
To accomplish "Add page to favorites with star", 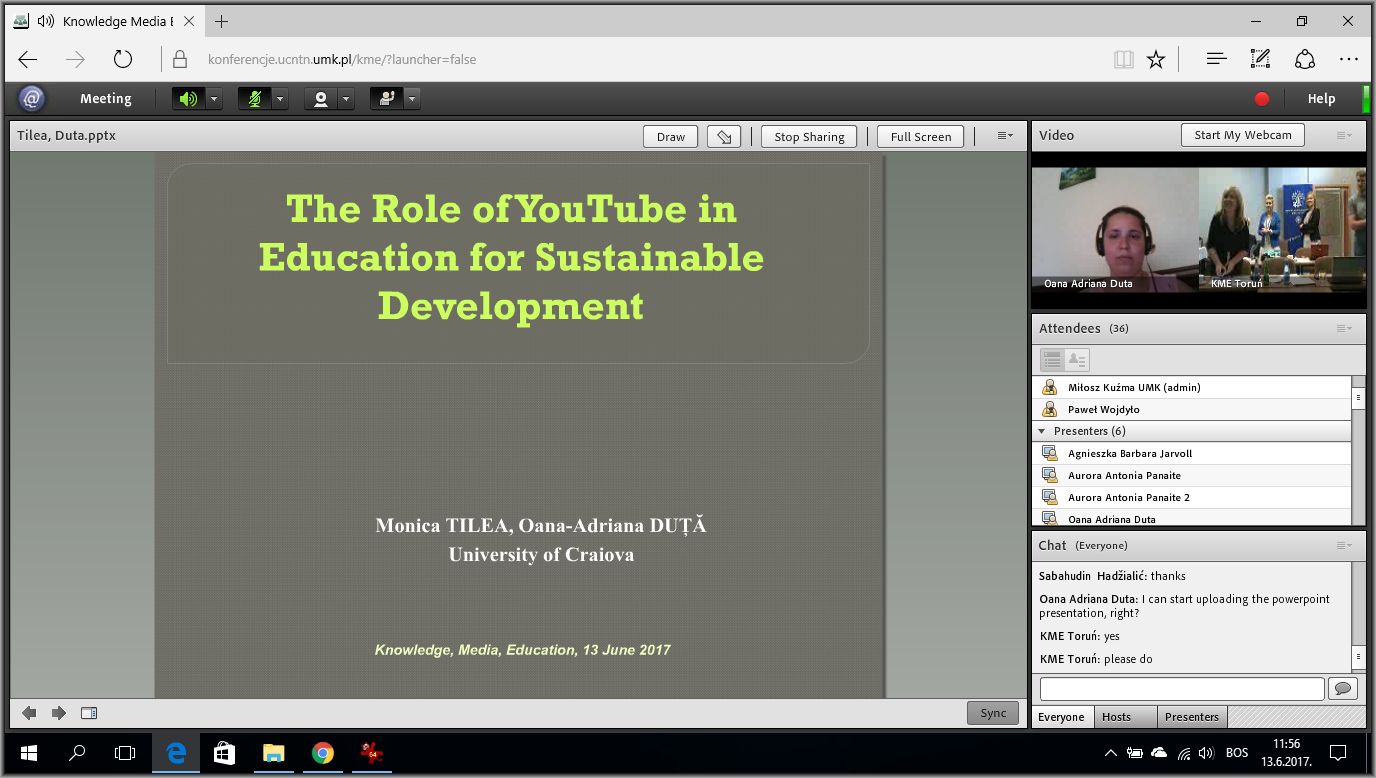I will point(1156,59).
